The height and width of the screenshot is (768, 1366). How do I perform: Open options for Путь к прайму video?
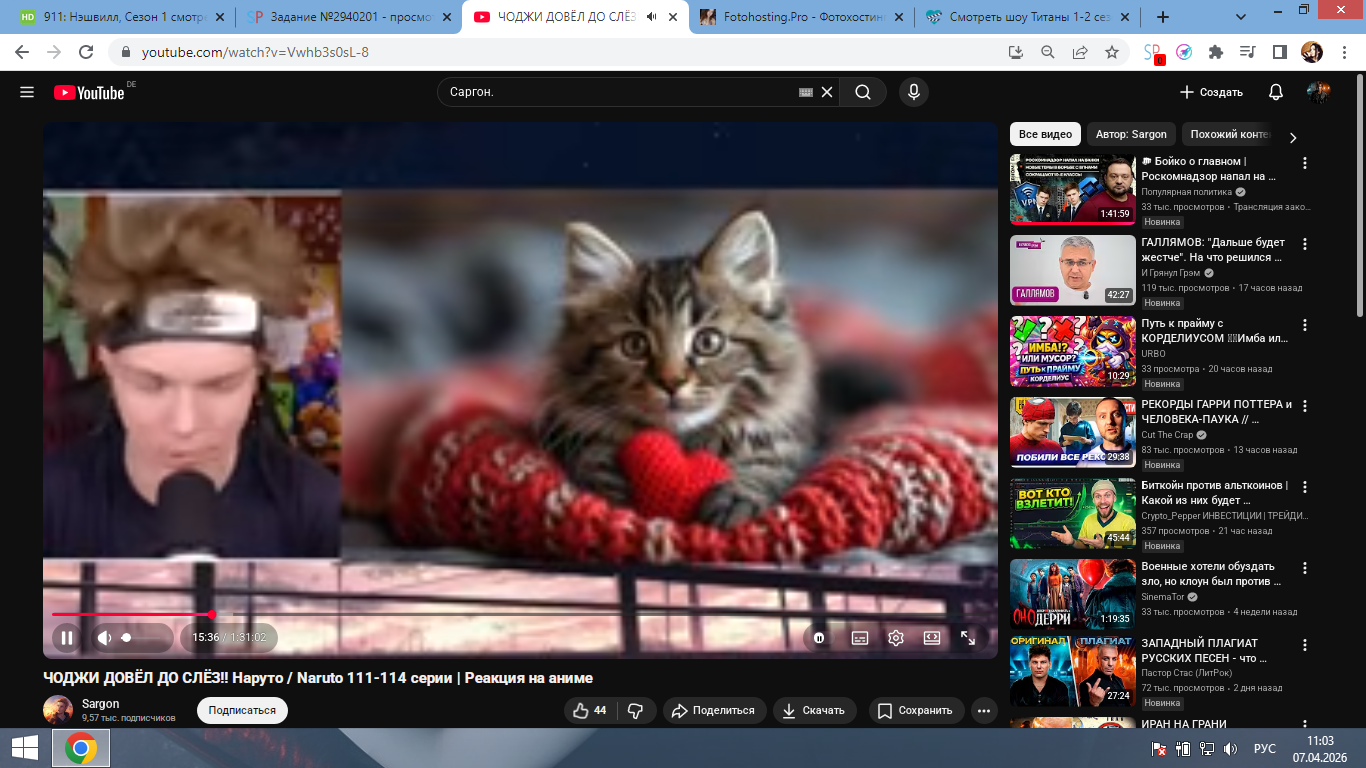tap(1304, 325)
